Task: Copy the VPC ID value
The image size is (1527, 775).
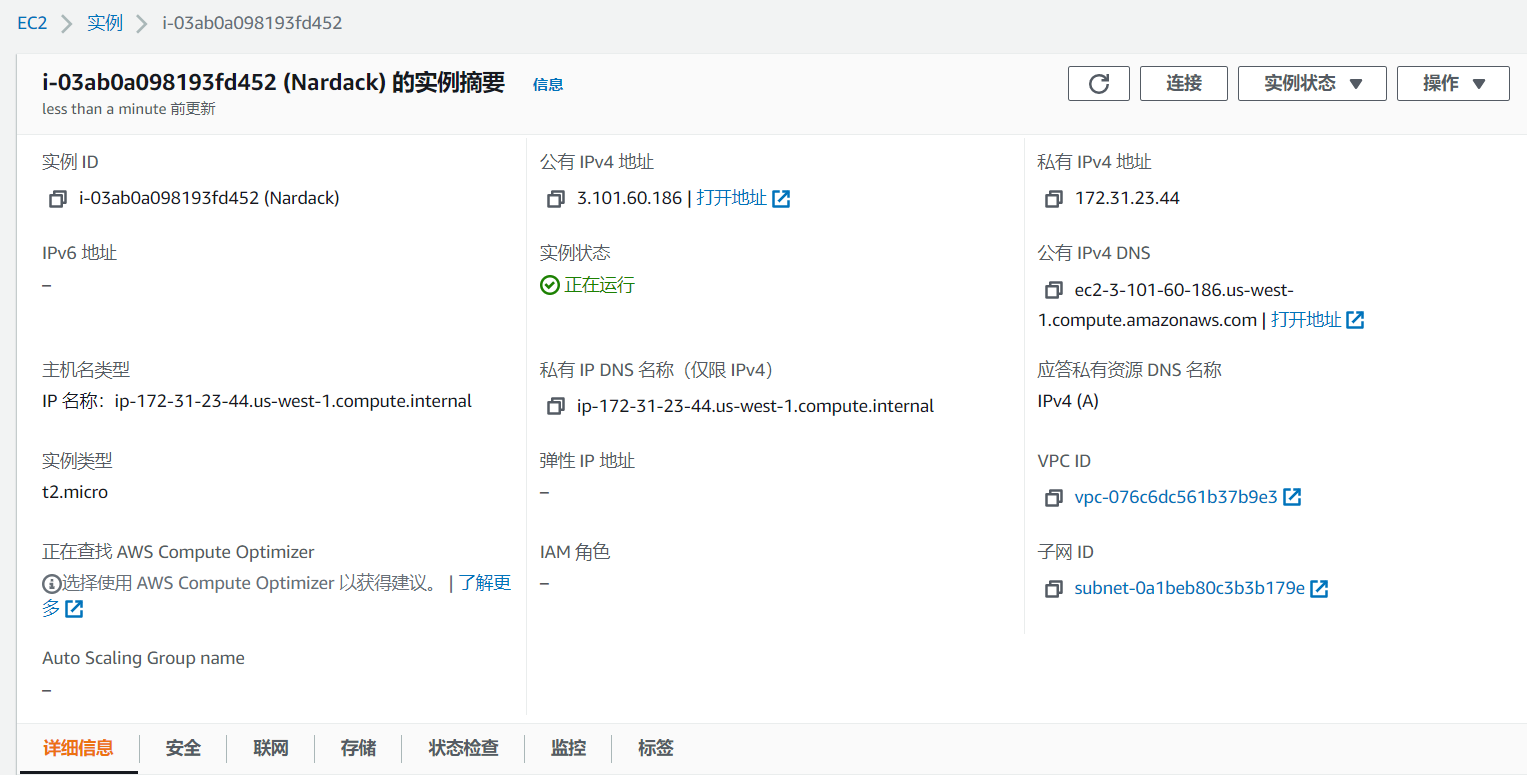Action: 1053,498
